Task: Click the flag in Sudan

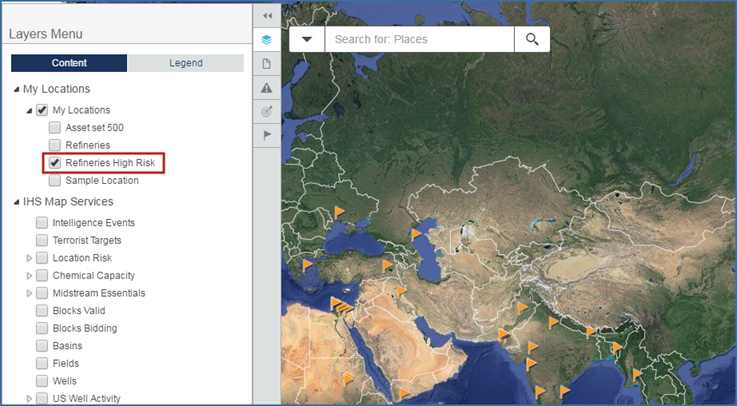Action: pos(348,378)
